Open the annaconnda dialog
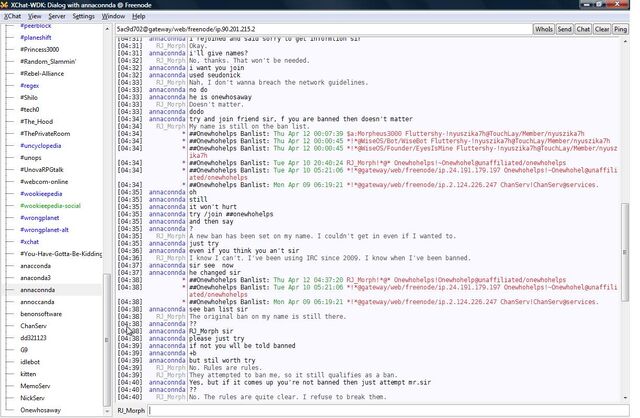 click(38, 290)
